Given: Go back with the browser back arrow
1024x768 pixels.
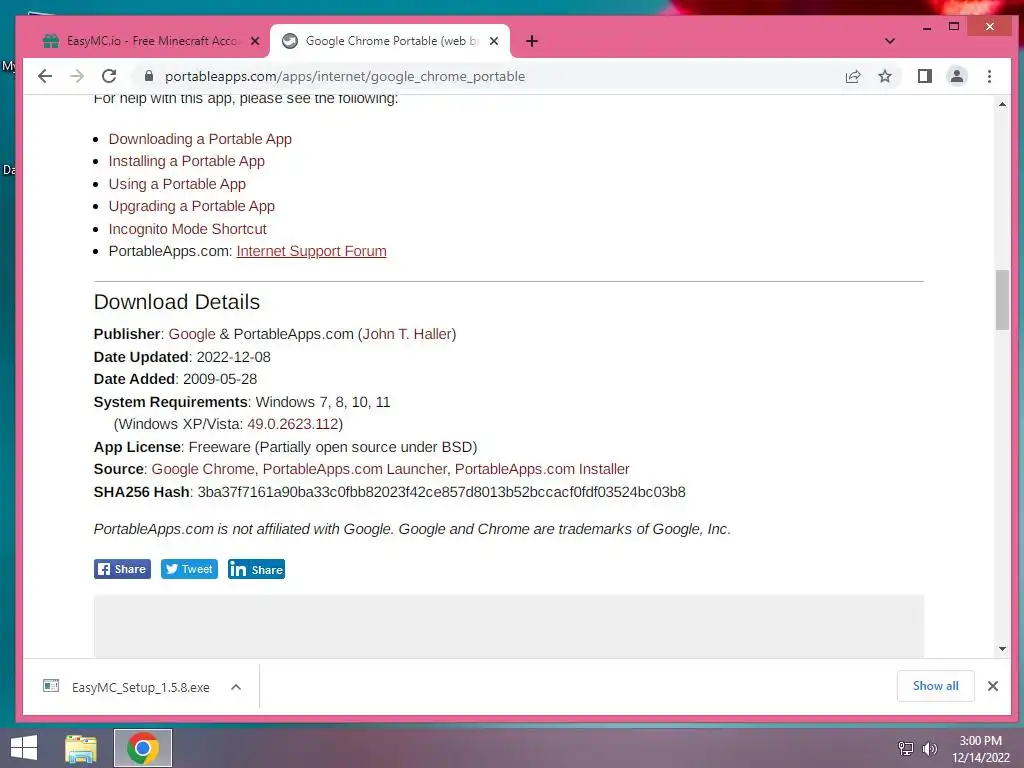Looking at the screenshot, I should (x=44, y=76).
